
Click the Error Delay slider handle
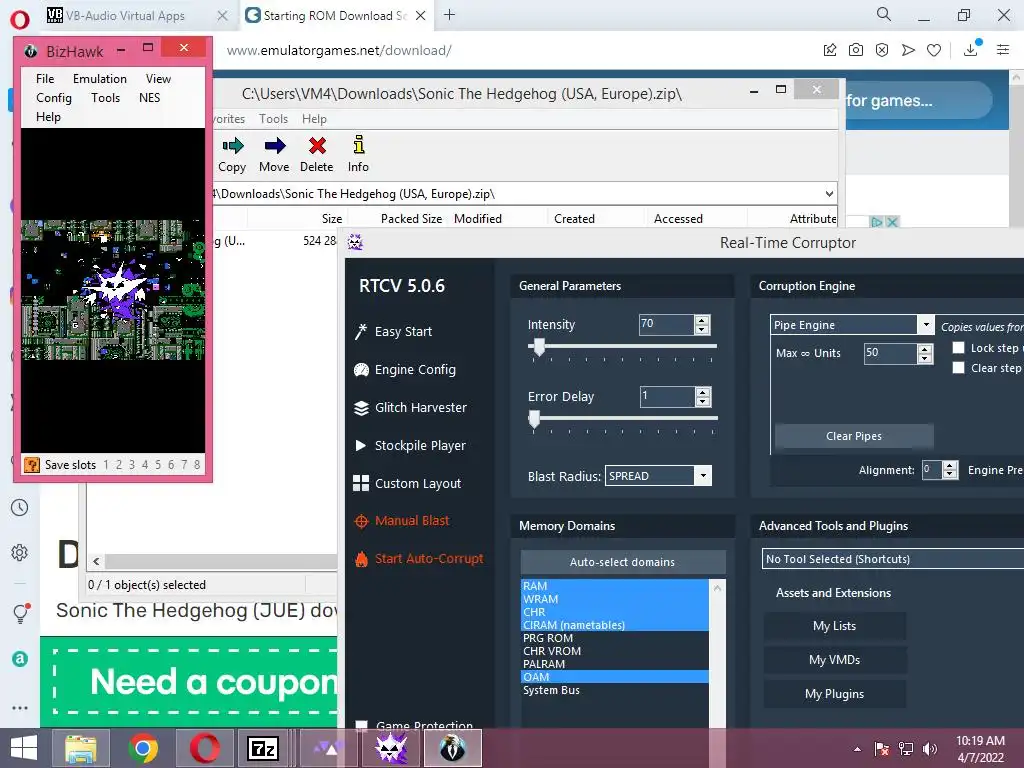point(534,419)
